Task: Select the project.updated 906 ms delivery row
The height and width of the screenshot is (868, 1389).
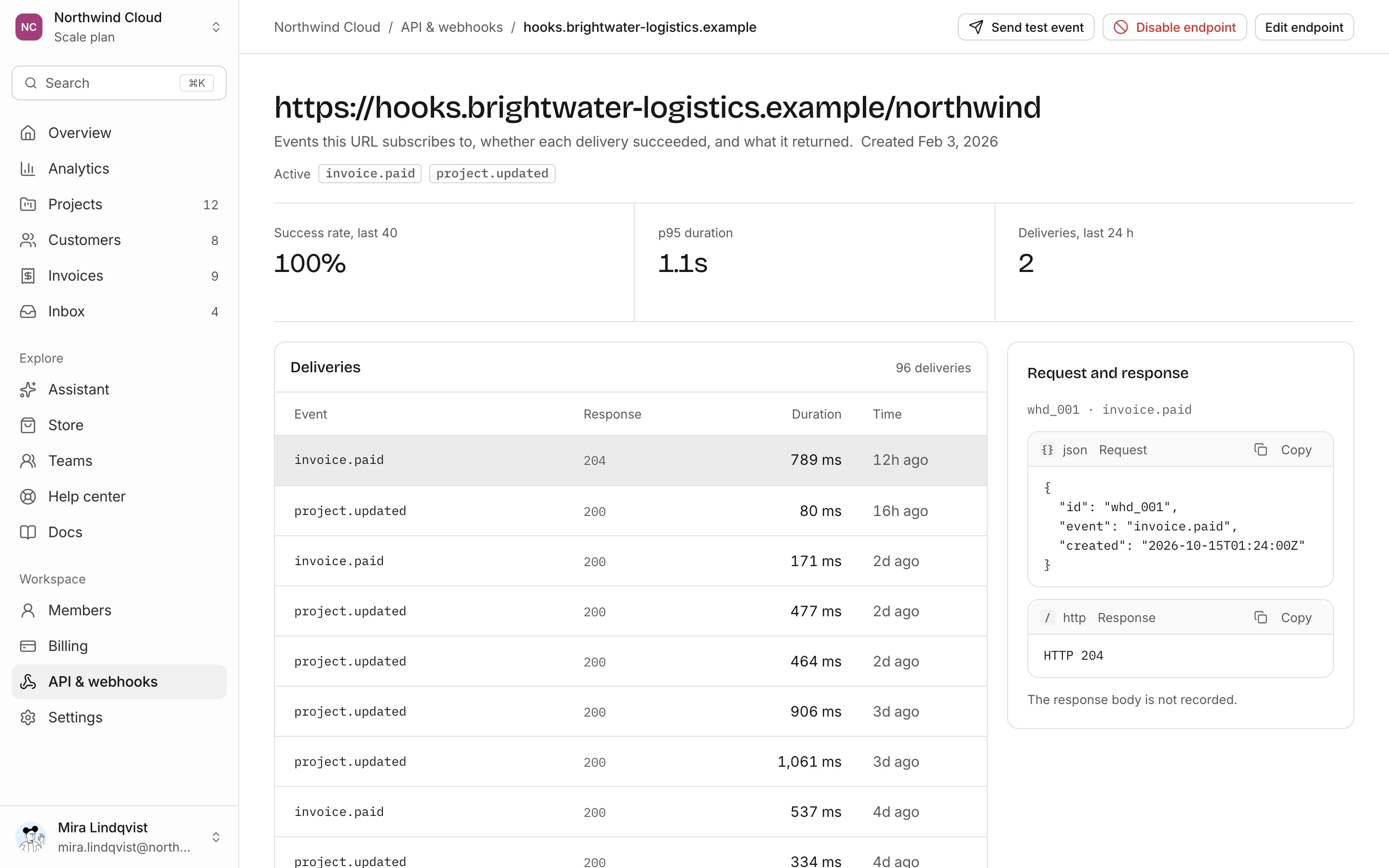Action: coord(630,711)
